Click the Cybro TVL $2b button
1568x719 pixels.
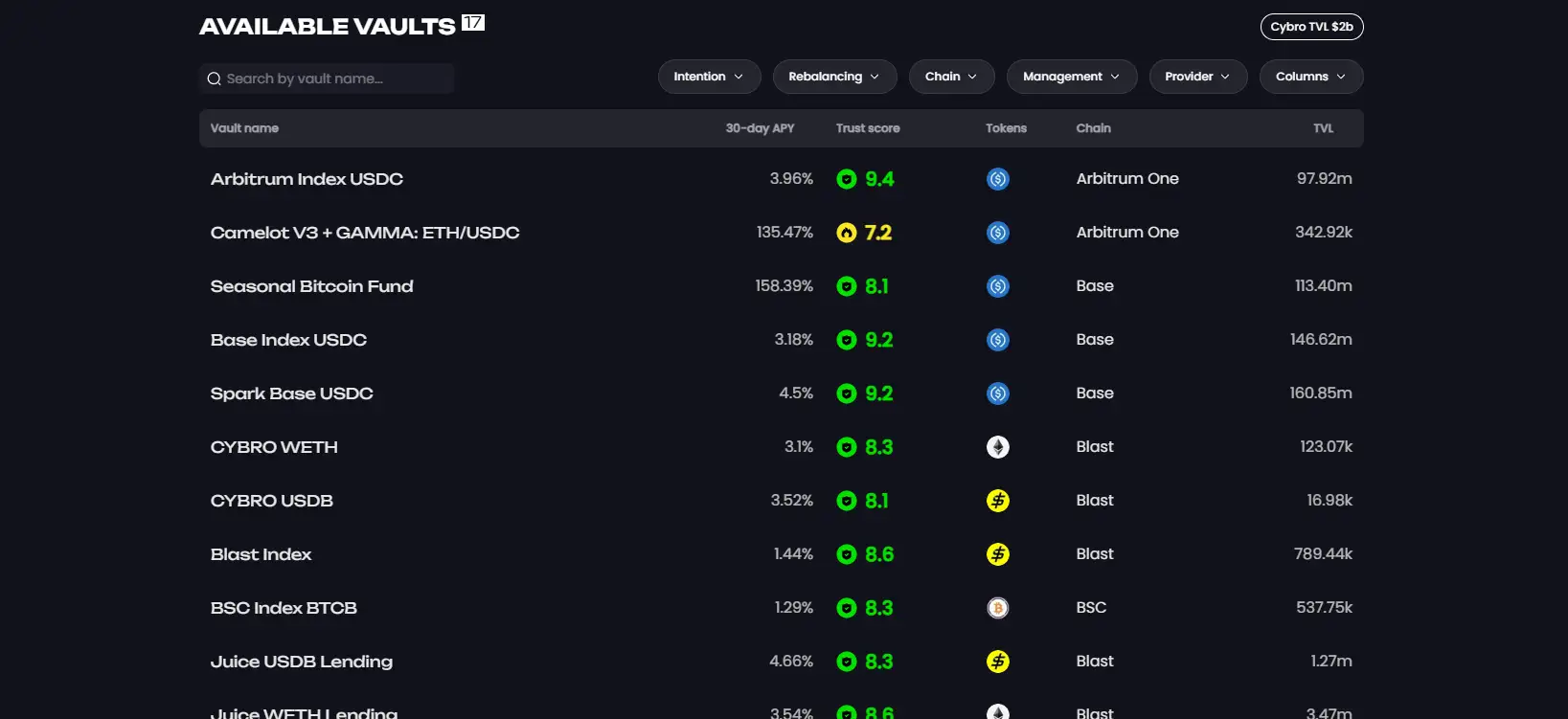(x=1311, y=27)
